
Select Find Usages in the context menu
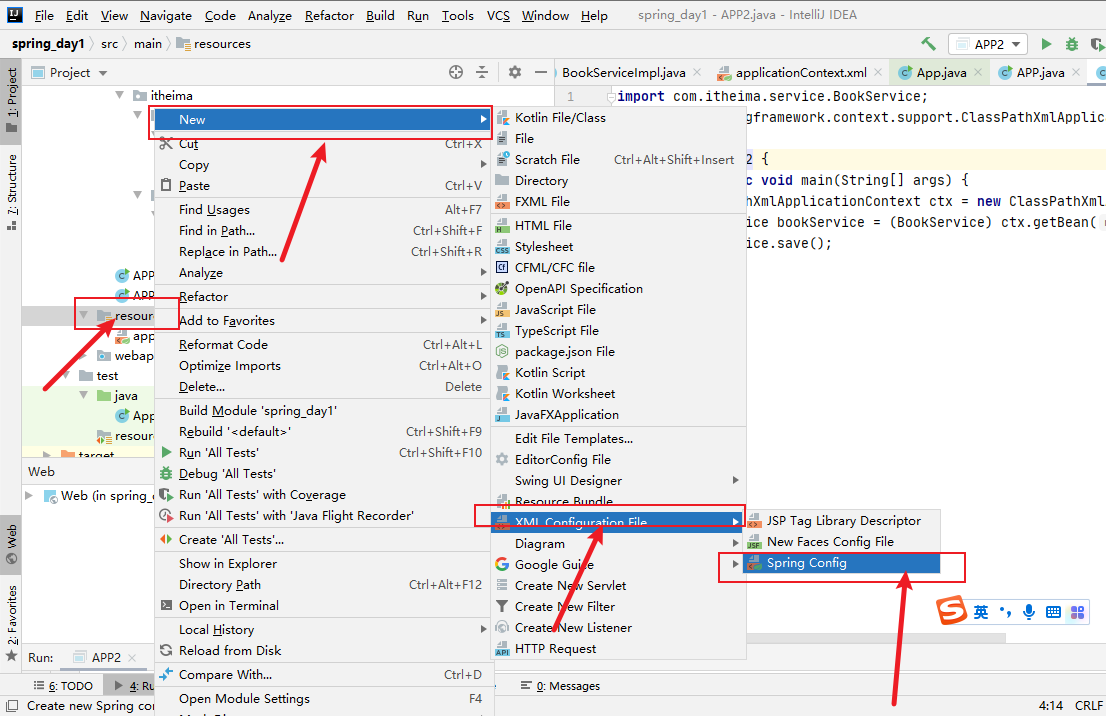tap(322, 210)
